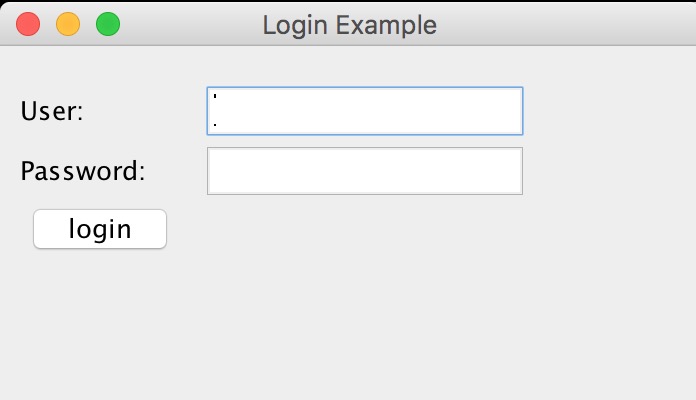Click the "User:" label
Viewport: 696px width, 400px height.
(x=52, y=111)
